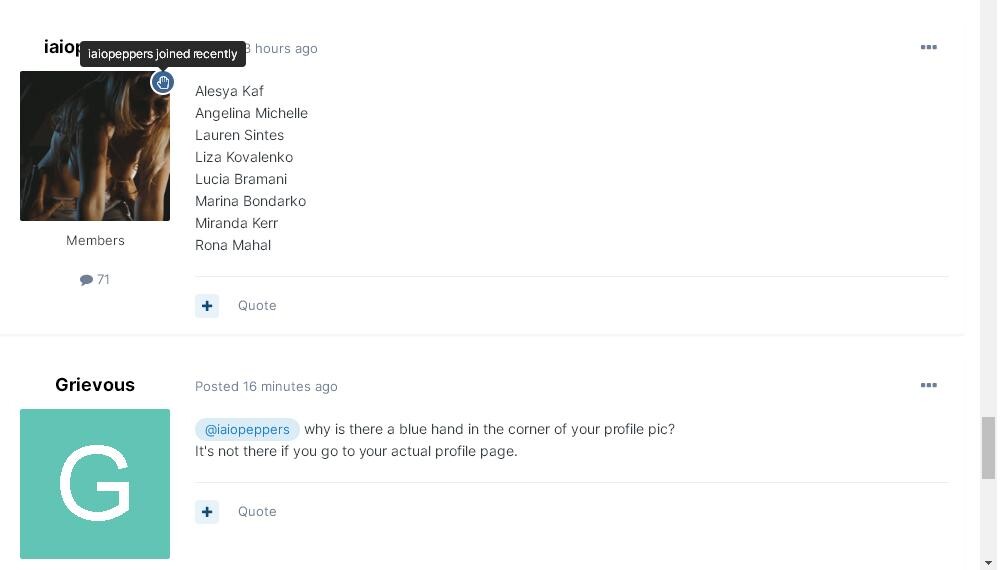1000x570 pixels.
Task: Click the plus button under Grievous's reply
Action: tap(207, 512)
